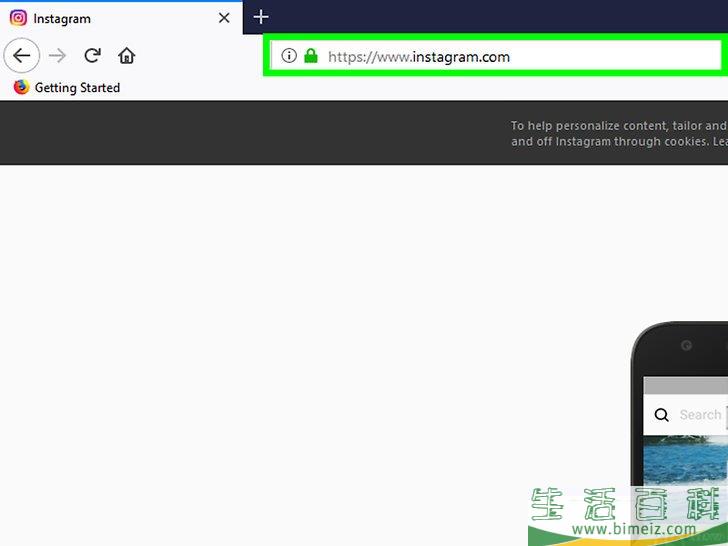Click the browser back arrow button
Screen dimensions: 728x546
pos(21,56)
